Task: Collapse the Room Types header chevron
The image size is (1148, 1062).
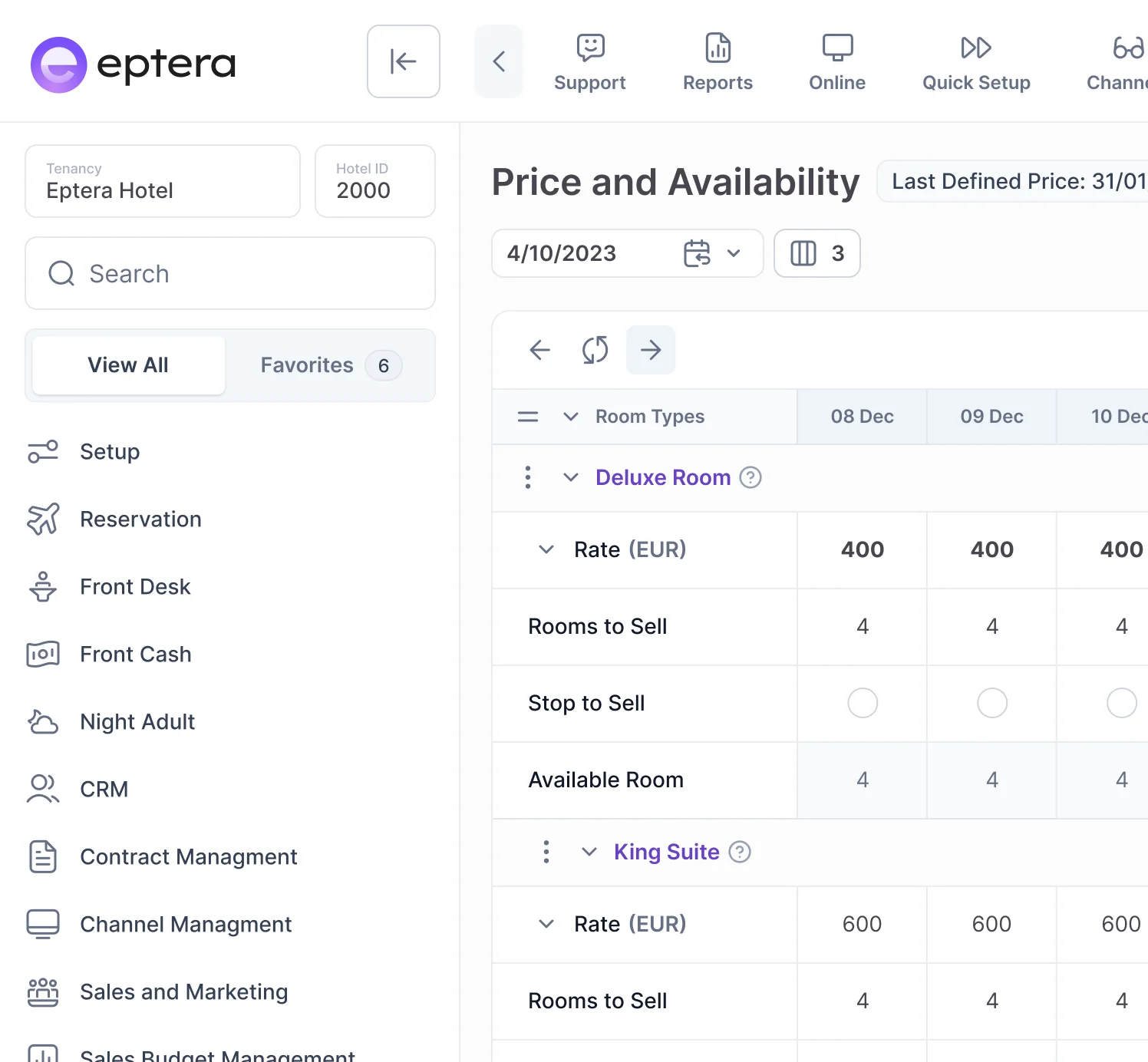Action: click(571, 417)
